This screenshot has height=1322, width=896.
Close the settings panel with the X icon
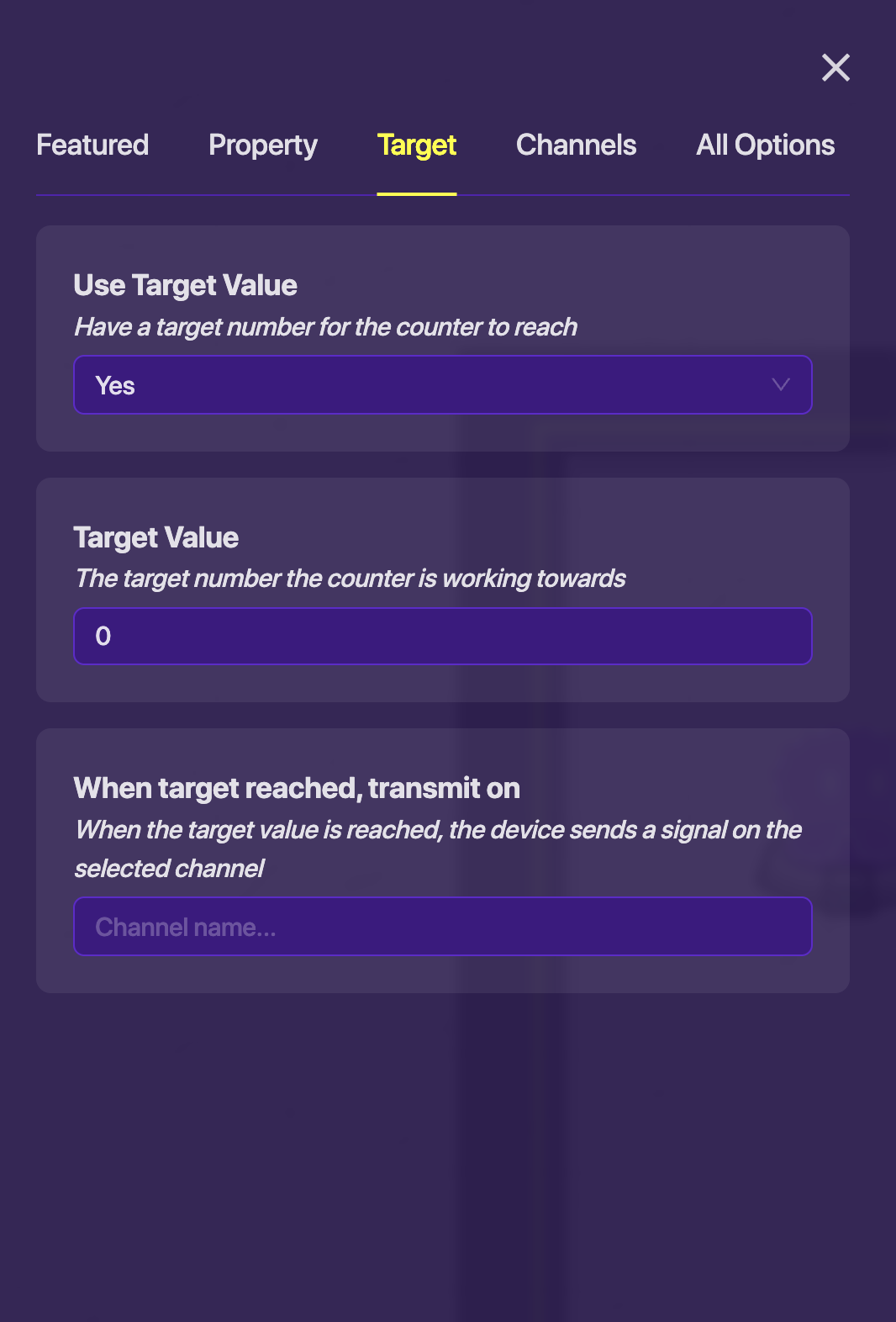[x=835, y=67]
